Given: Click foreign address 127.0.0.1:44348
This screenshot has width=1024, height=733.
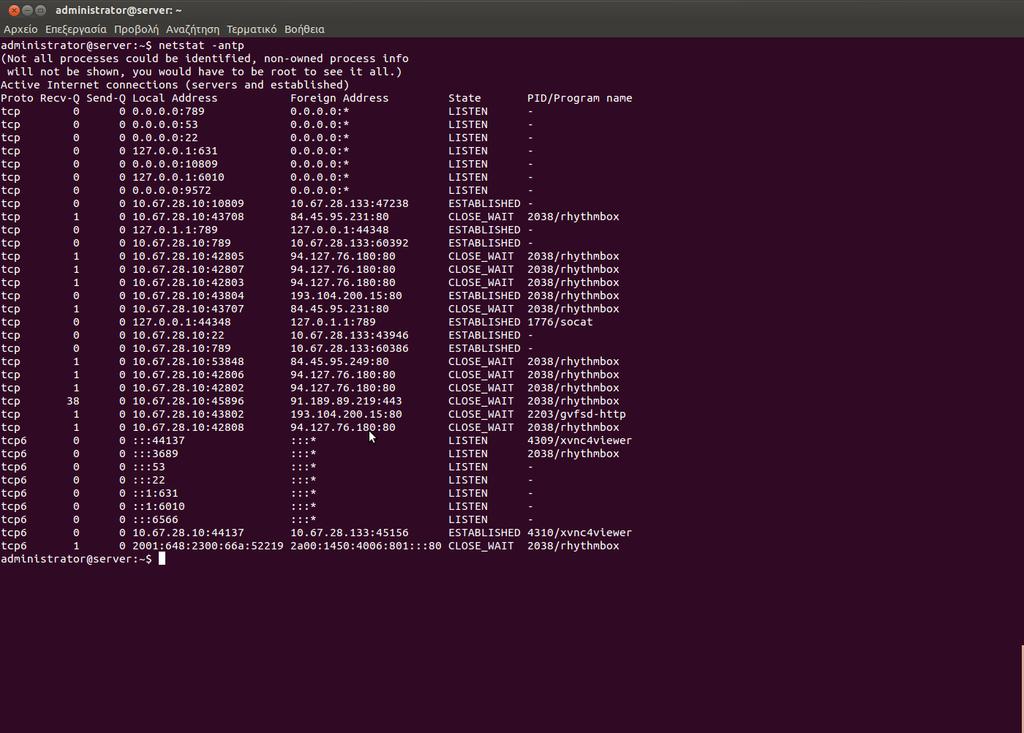Looking at the screenshot, I should 339,230.
